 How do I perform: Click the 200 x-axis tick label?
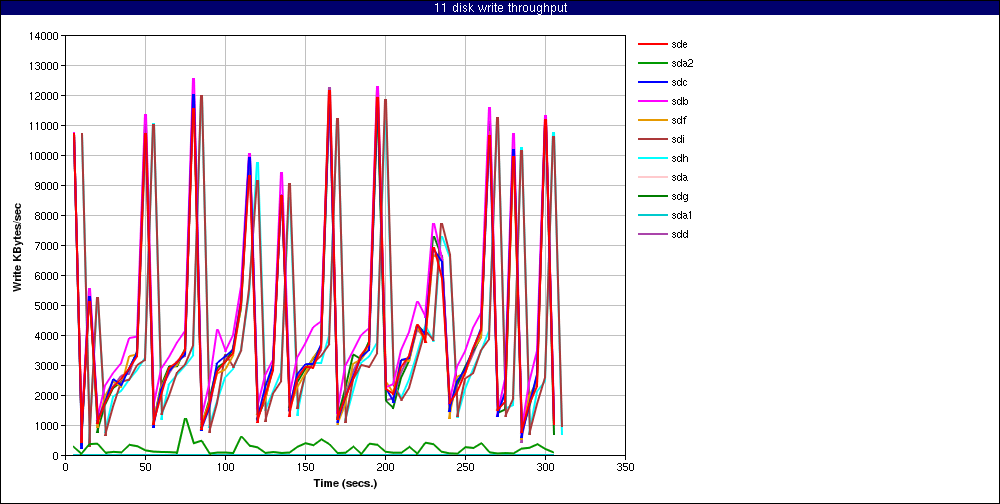[x=385, y=467]
